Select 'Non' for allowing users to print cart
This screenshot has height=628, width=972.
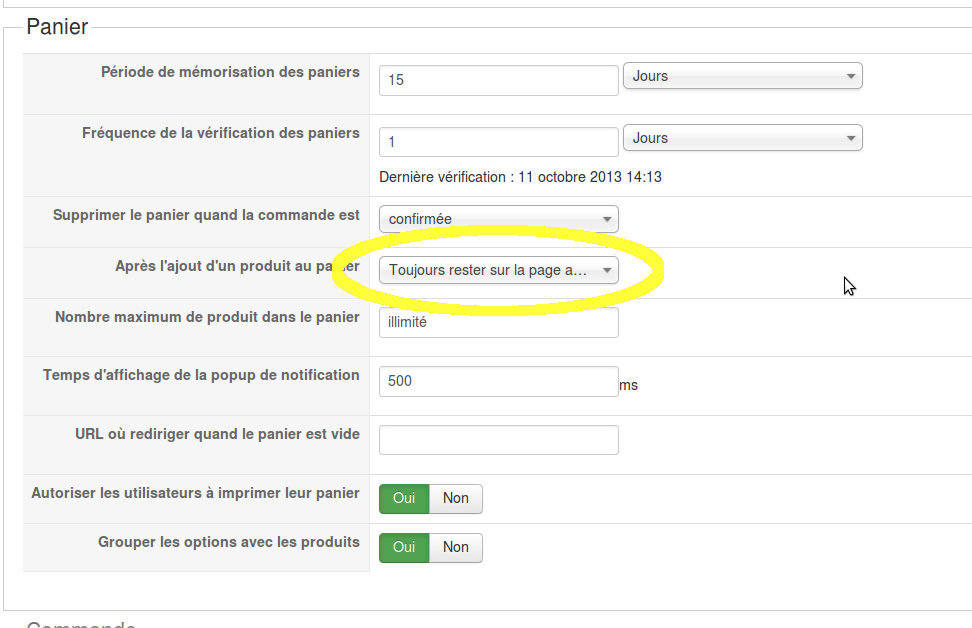tap(456, 498)
